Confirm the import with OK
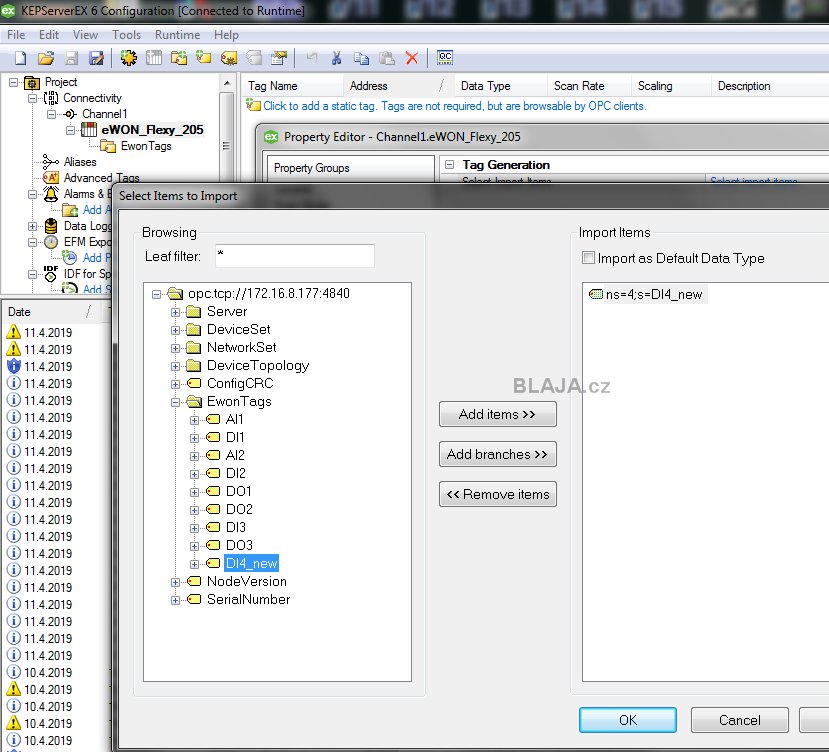 628,720
